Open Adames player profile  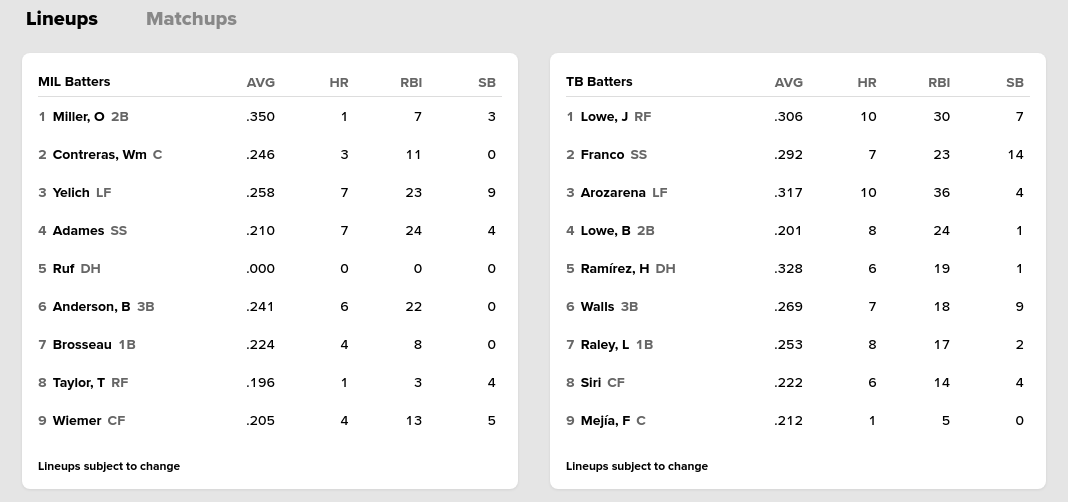tap(78, 231)
